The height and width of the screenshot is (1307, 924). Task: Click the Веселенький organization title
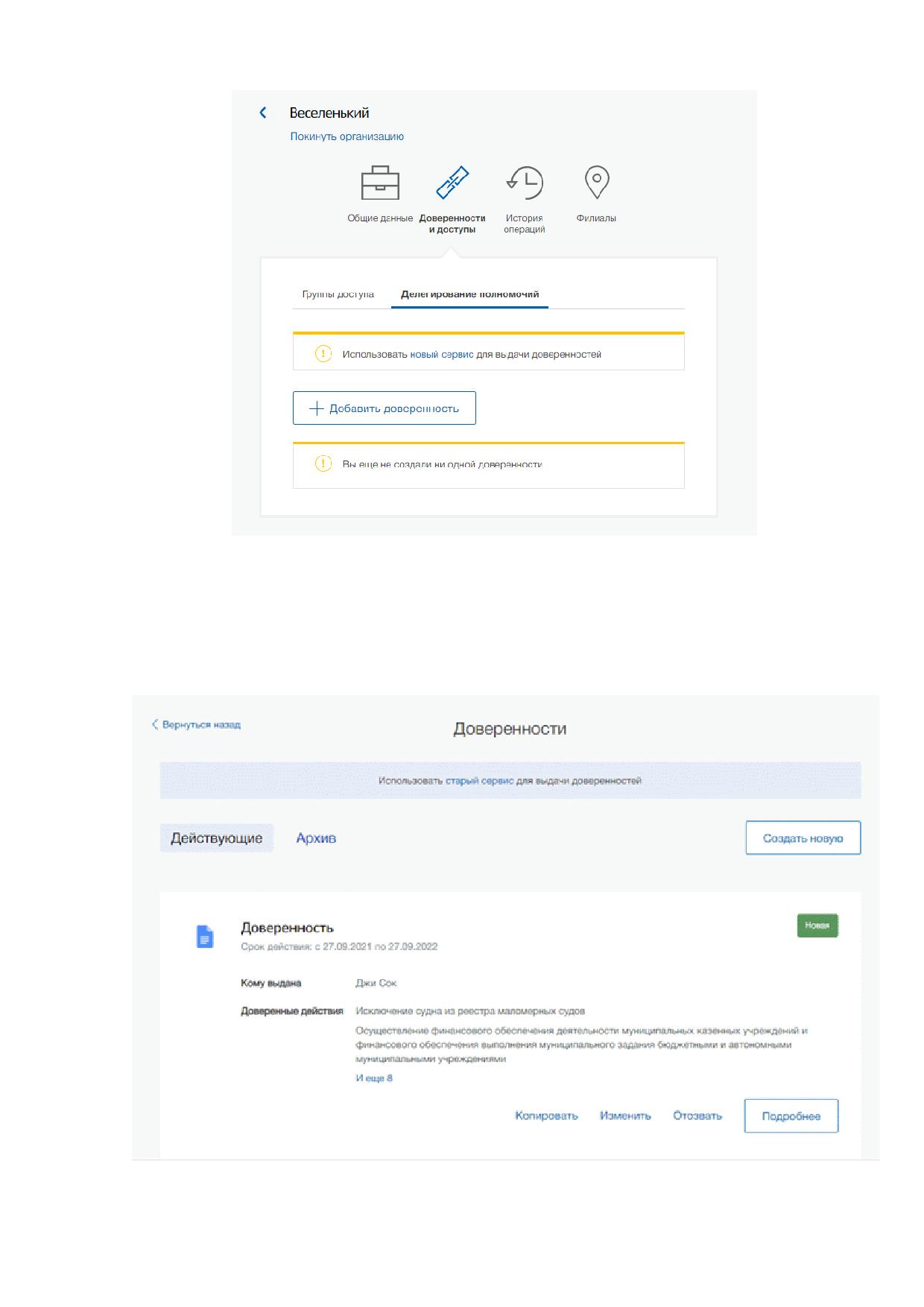click(x=329, y=113)
